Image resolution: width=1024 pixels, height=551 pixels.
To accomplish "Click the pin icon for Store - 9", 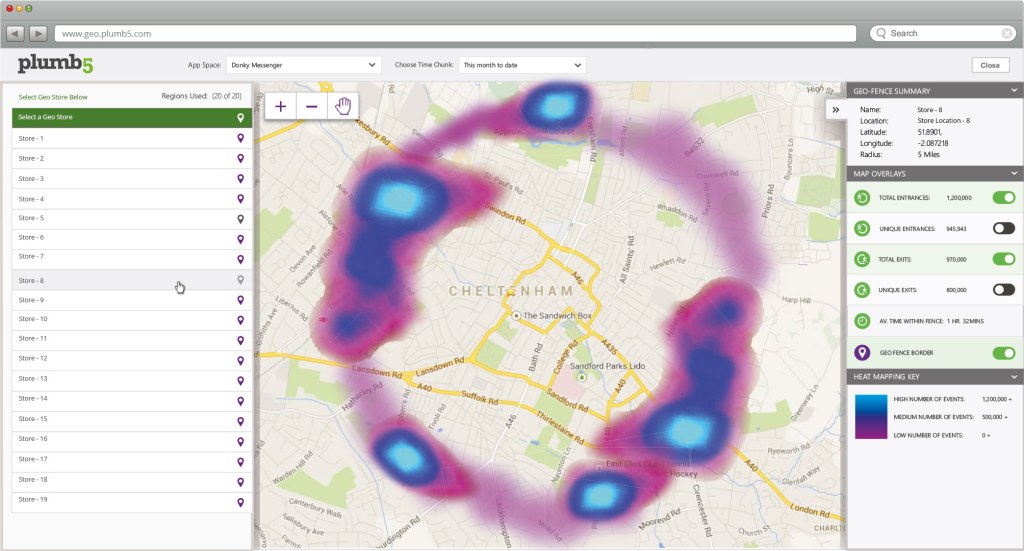I will click(240, 300).
